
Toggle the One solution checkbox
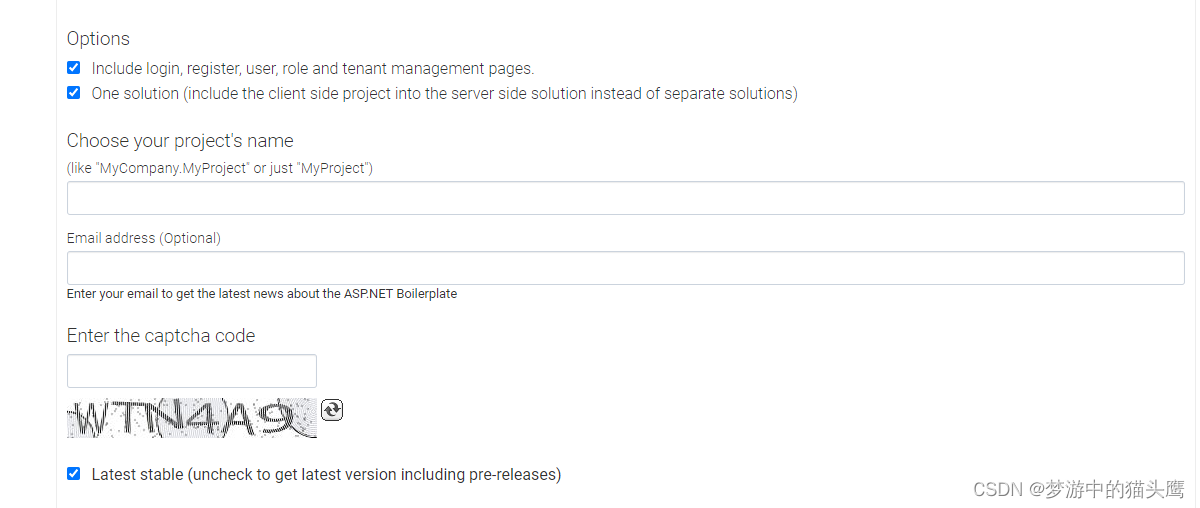[x=73, y=93]
